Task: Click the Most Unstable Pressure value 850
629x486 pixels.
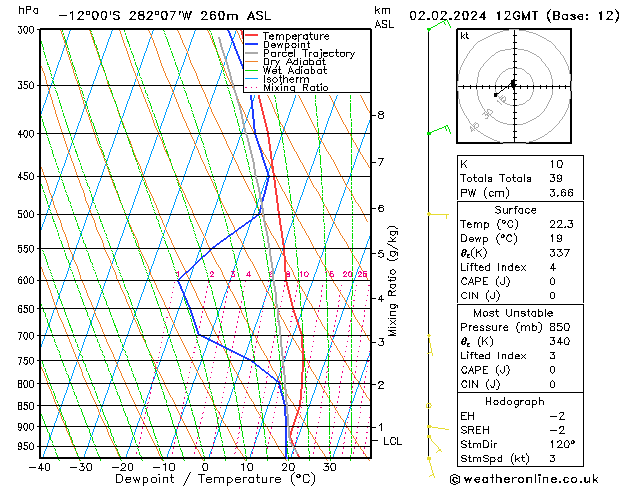Action: (x=560, y=327)
